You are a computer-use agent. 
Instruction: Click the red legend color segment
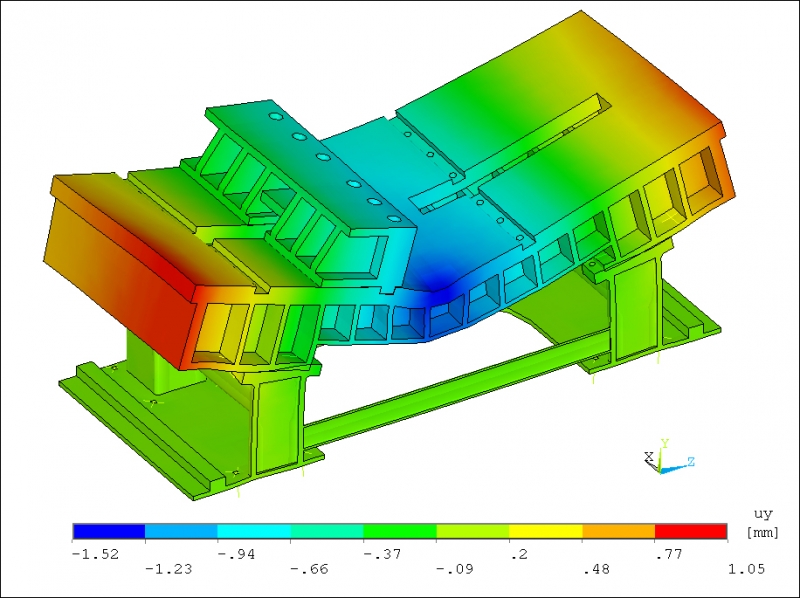click(690, 530)
